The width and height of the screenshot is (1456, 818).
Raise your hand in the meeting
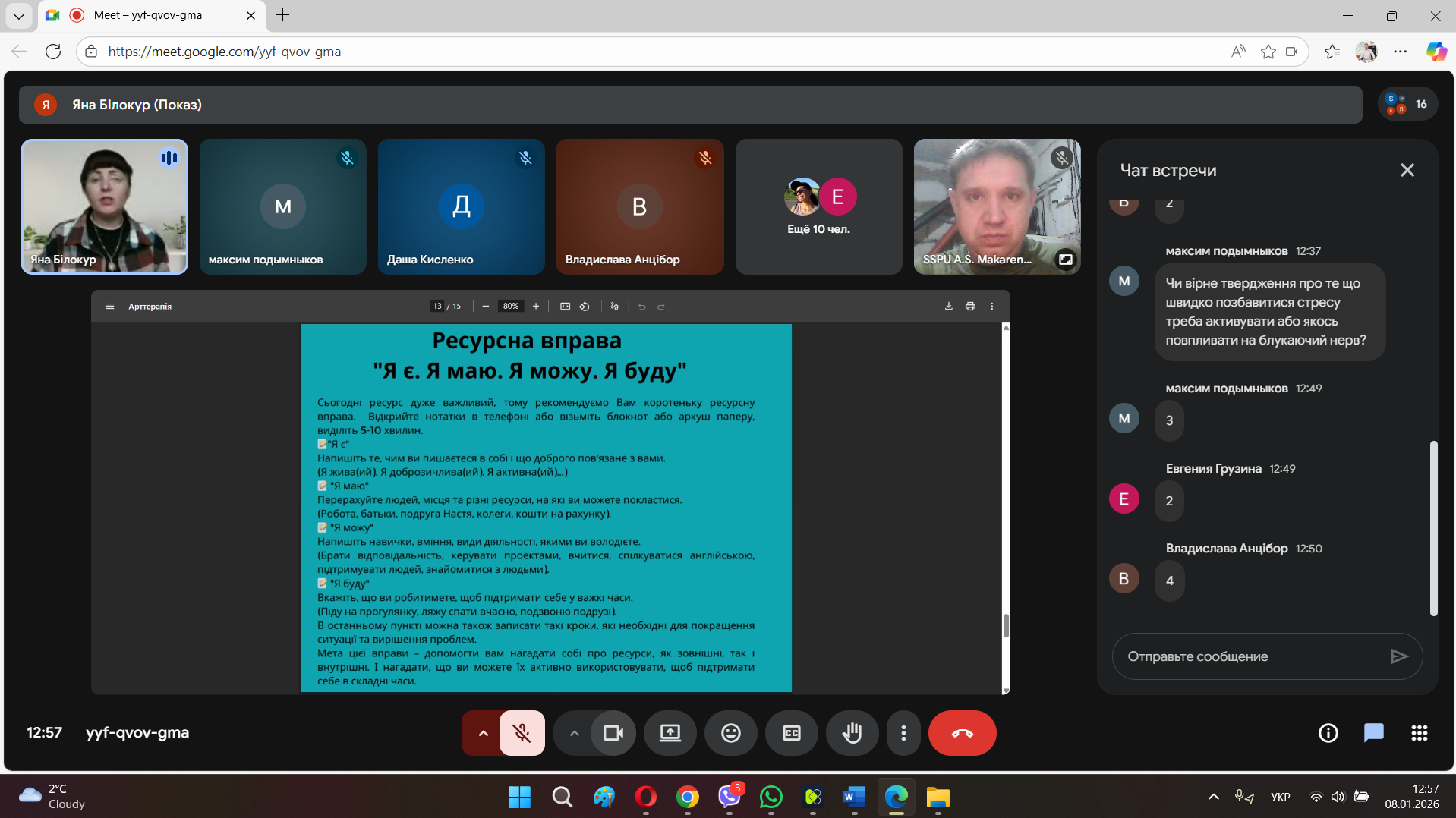point(852,733)
